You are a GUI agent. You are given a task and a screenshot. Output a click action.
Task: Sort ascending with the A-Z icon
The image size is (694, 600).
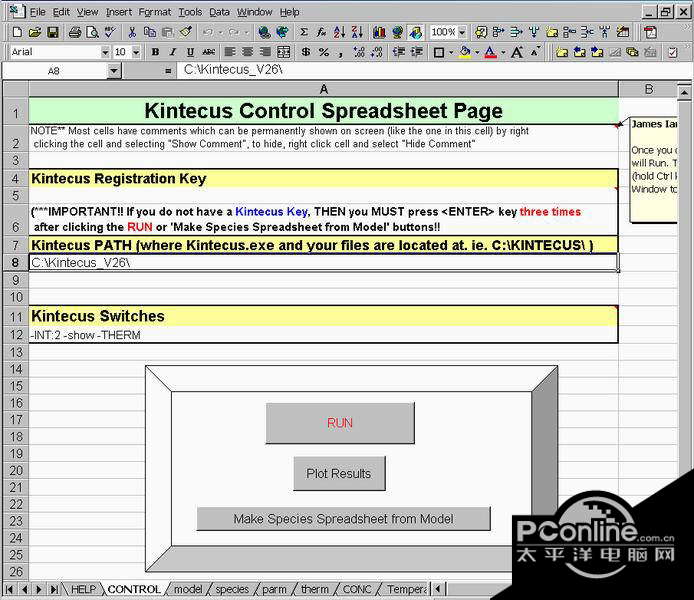339,32
